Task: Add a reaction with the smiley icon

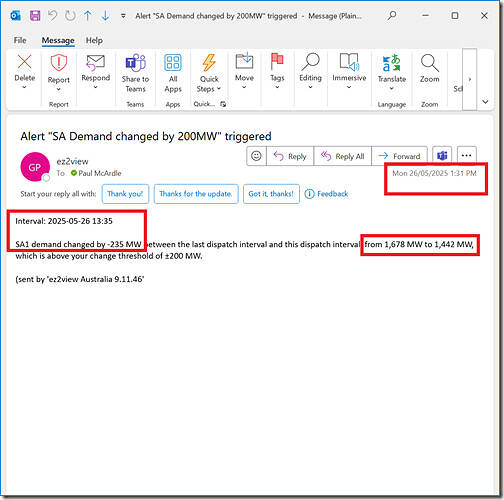Action: click(256, 156)
